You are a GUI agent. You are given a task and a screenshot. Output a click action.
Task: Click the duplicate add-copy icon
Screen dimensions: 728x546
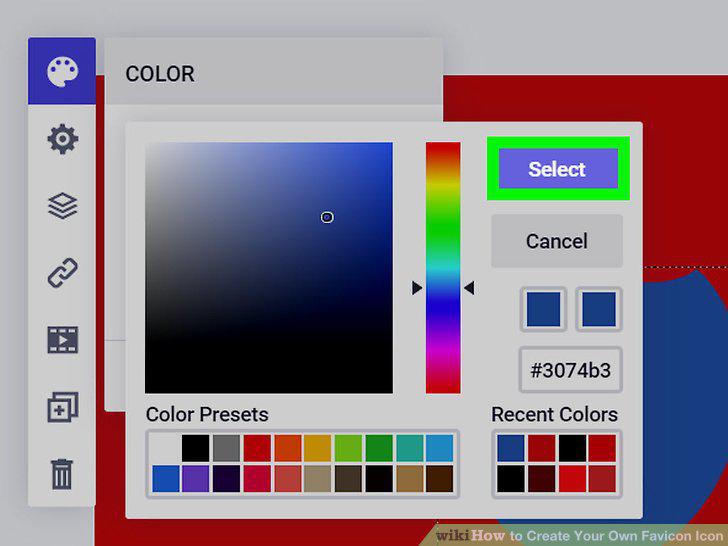(x=62, y=407)
